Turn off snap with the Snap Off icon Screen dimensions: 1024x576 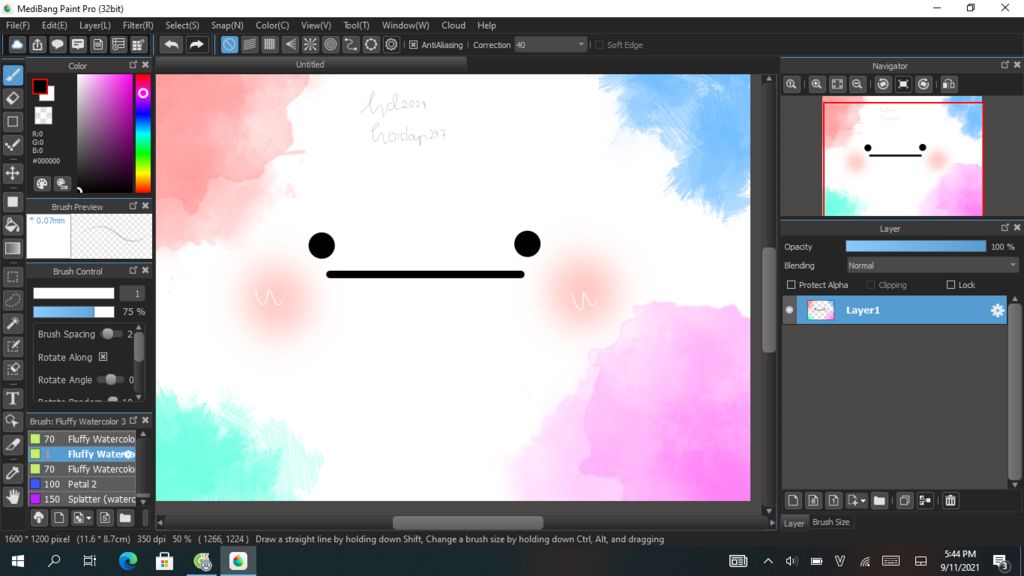pos(229,44)
